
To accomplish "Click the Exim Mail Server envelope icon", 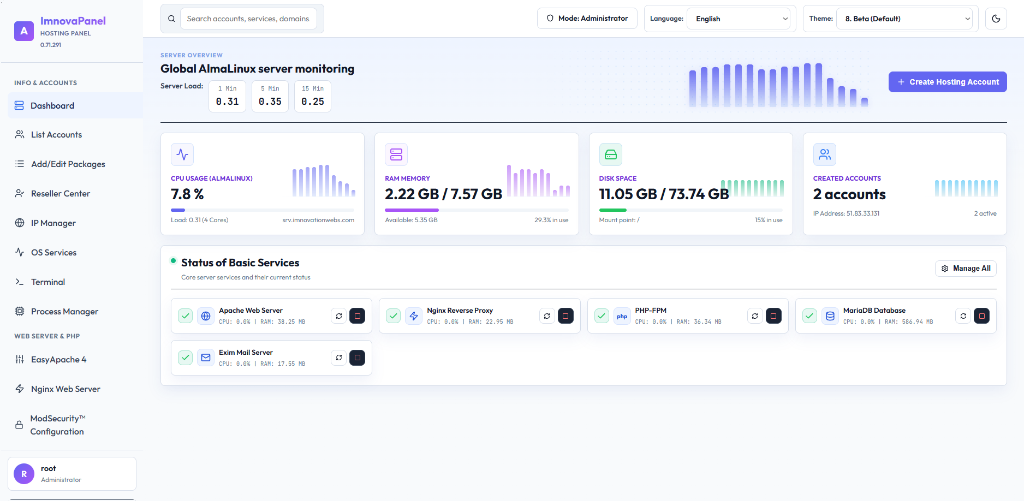I will pos(206,358).
